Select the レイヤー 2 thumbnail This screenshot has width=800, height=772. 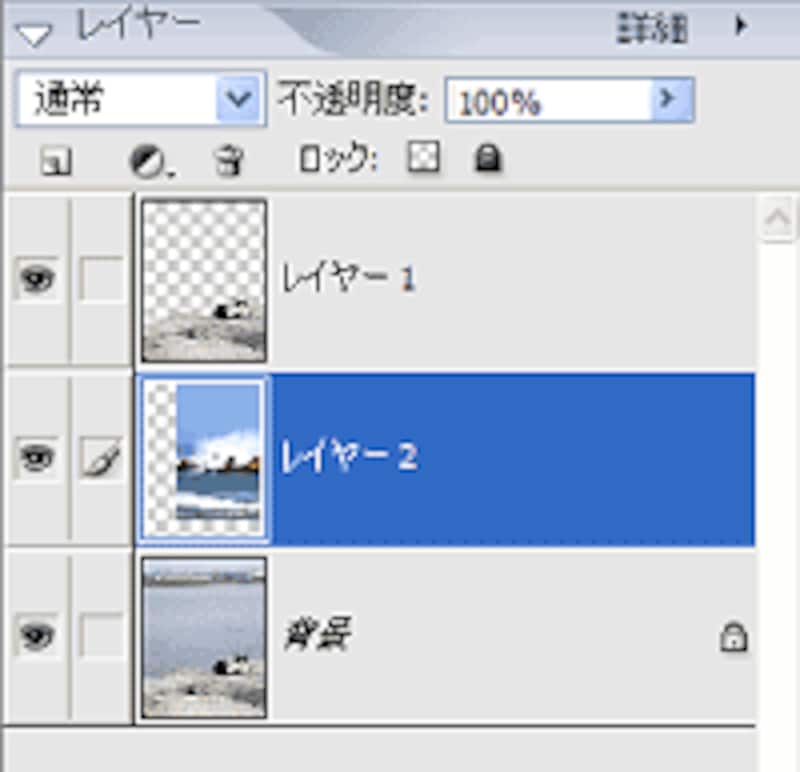pyautogui.click(x=204, y=459)
